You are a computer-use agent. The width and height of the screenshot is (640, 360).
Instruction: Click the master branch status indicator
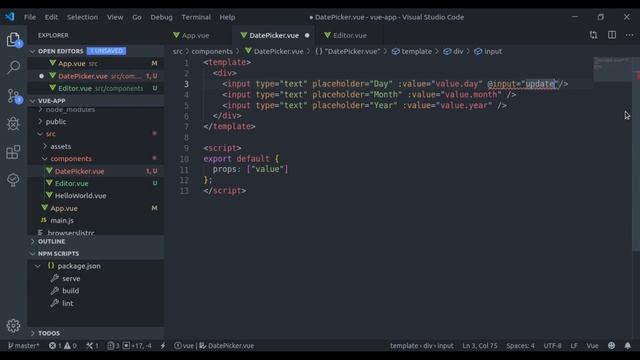(x=24, y=346)
